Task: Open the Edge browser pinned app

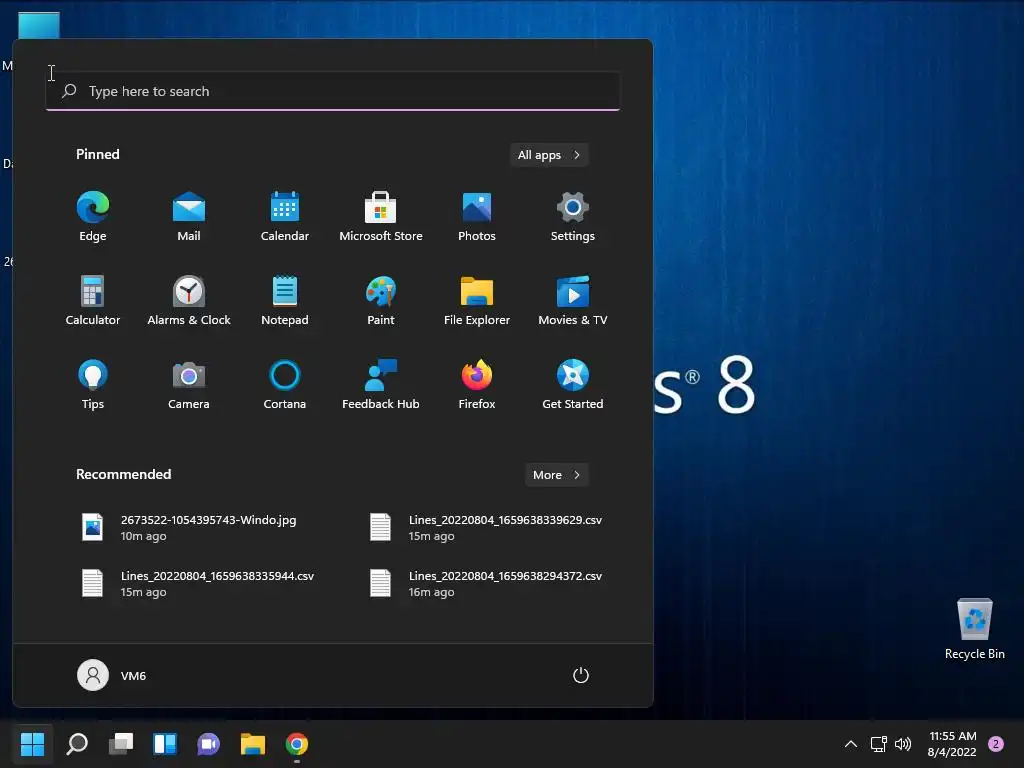Action: [x=93, y=217]
